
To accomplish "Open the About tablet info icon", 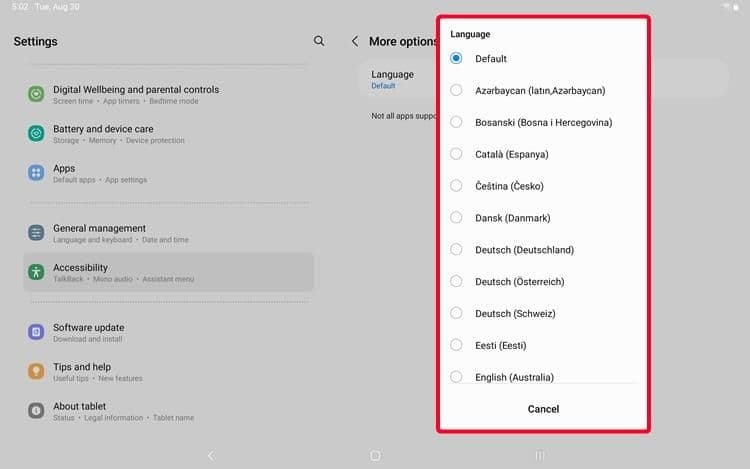I will tap(36, 411).
